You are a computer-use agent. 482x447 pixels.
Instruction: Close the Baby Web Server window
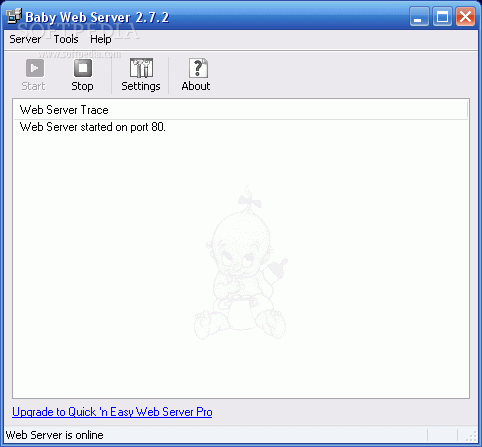(x=465, y=16)
